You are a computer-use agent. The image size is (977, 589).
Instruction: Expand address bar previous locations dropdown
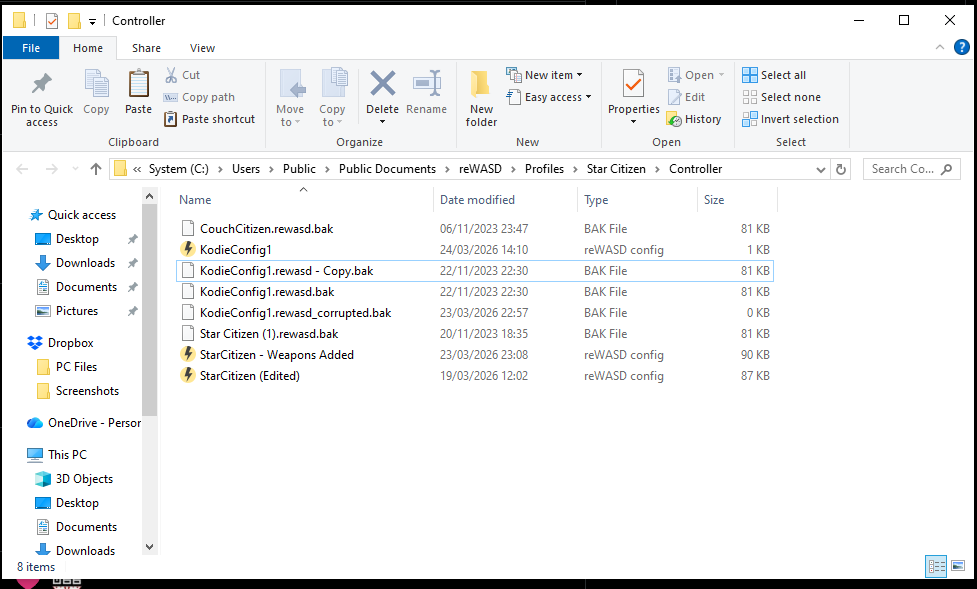click(x=821, y=170)
